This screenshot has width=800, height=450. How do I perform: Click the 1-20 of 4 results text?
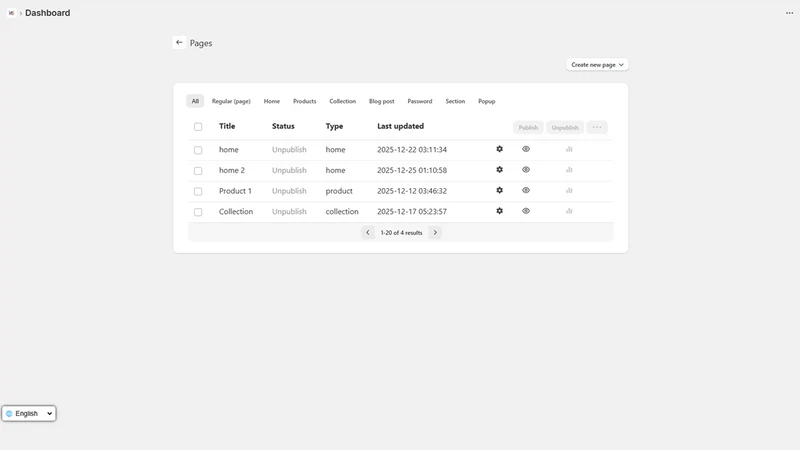[402, 233]
